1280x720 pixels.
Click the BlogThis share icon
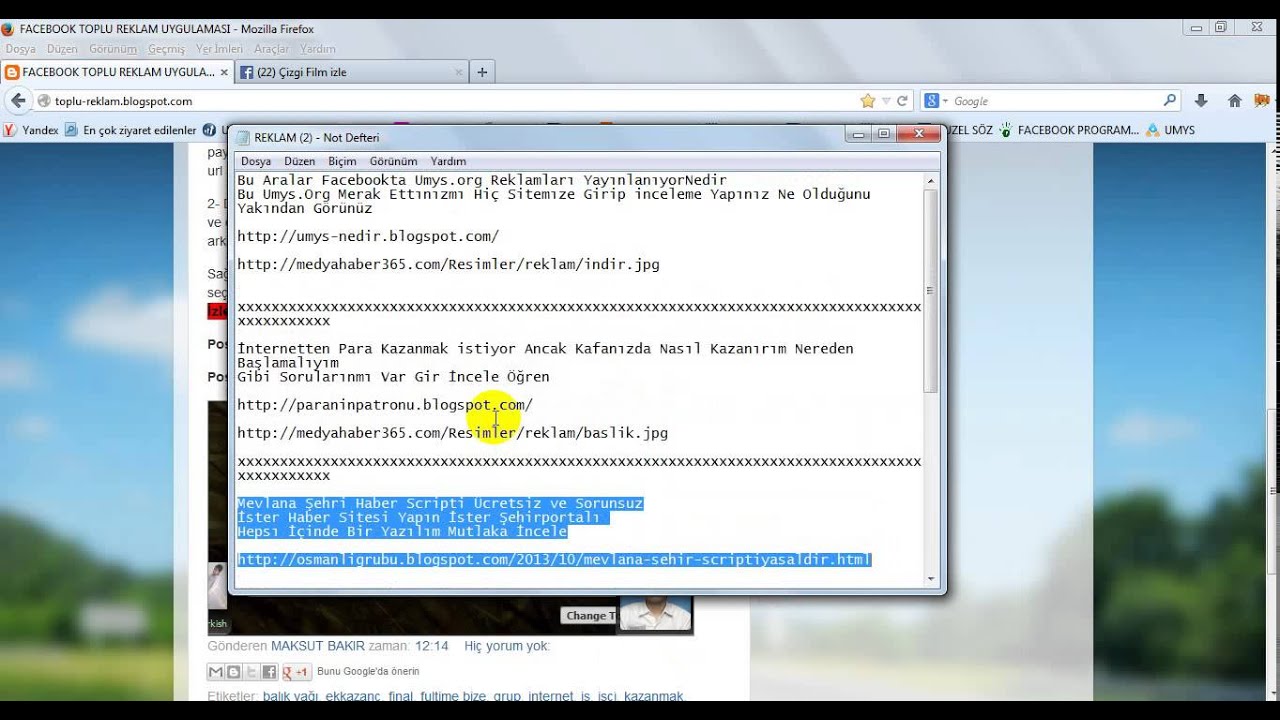tap(234, 672)
